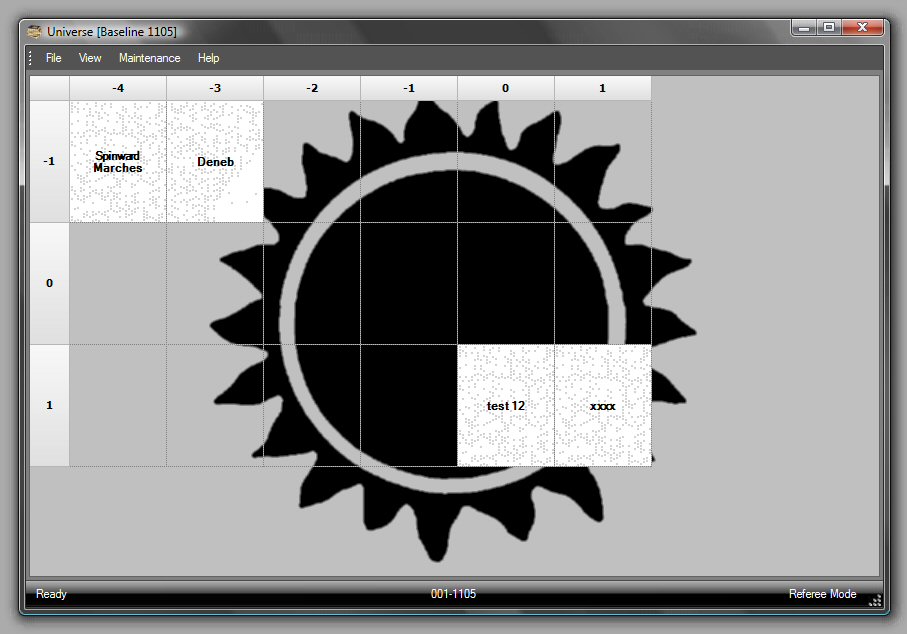
Task: Select the Deneb sector tile
Action: click(x=215, y=162)
